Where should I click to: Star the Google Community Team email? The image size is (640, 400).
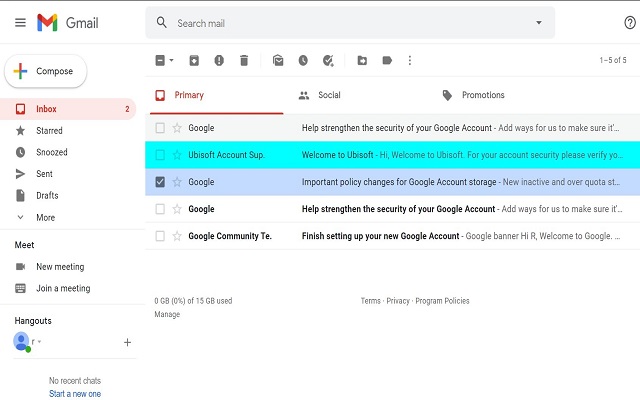(x=177, y=236)
